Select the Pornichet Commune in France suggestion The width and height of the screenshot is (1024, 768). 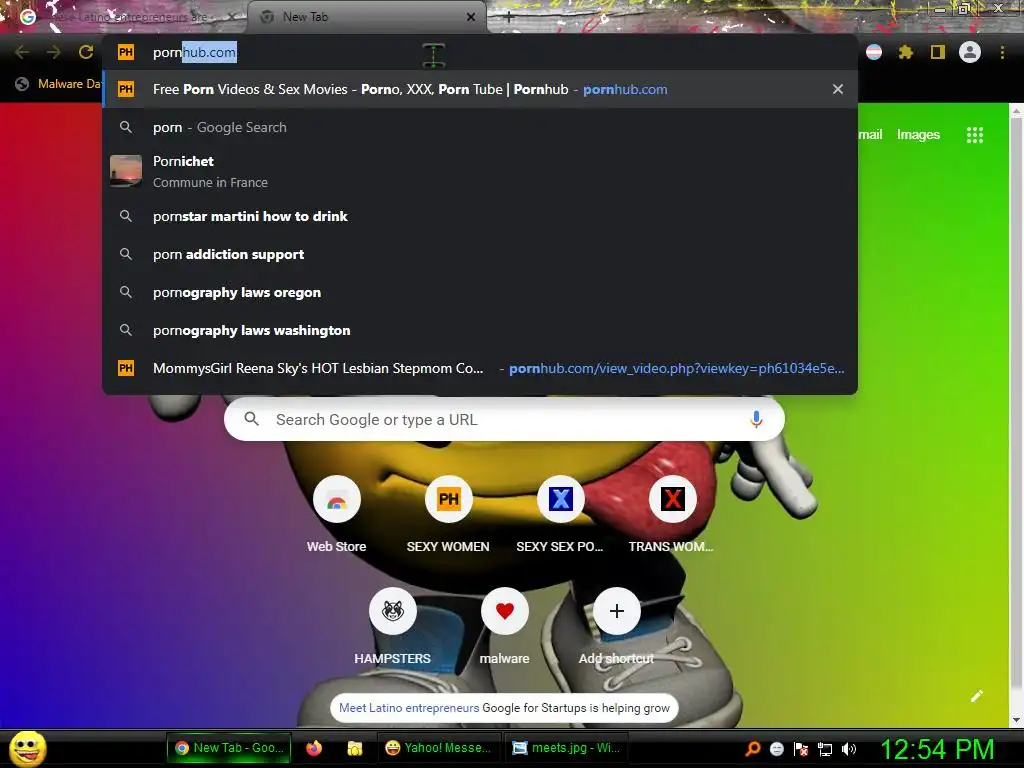click(x=480, y=171)
